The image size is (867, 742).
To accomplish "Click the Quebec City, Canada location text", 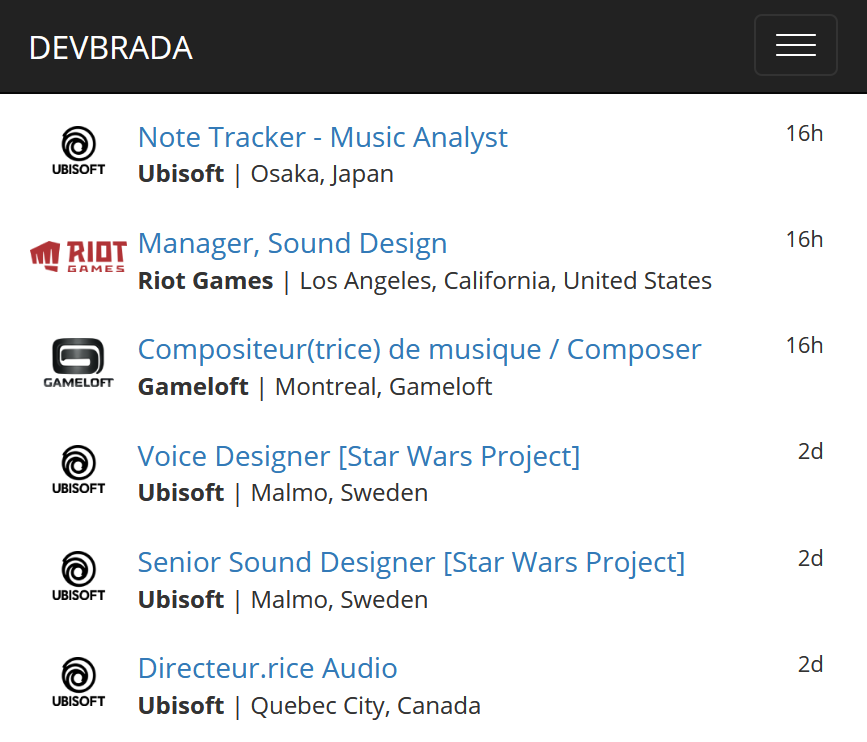I will coord(365,706).
